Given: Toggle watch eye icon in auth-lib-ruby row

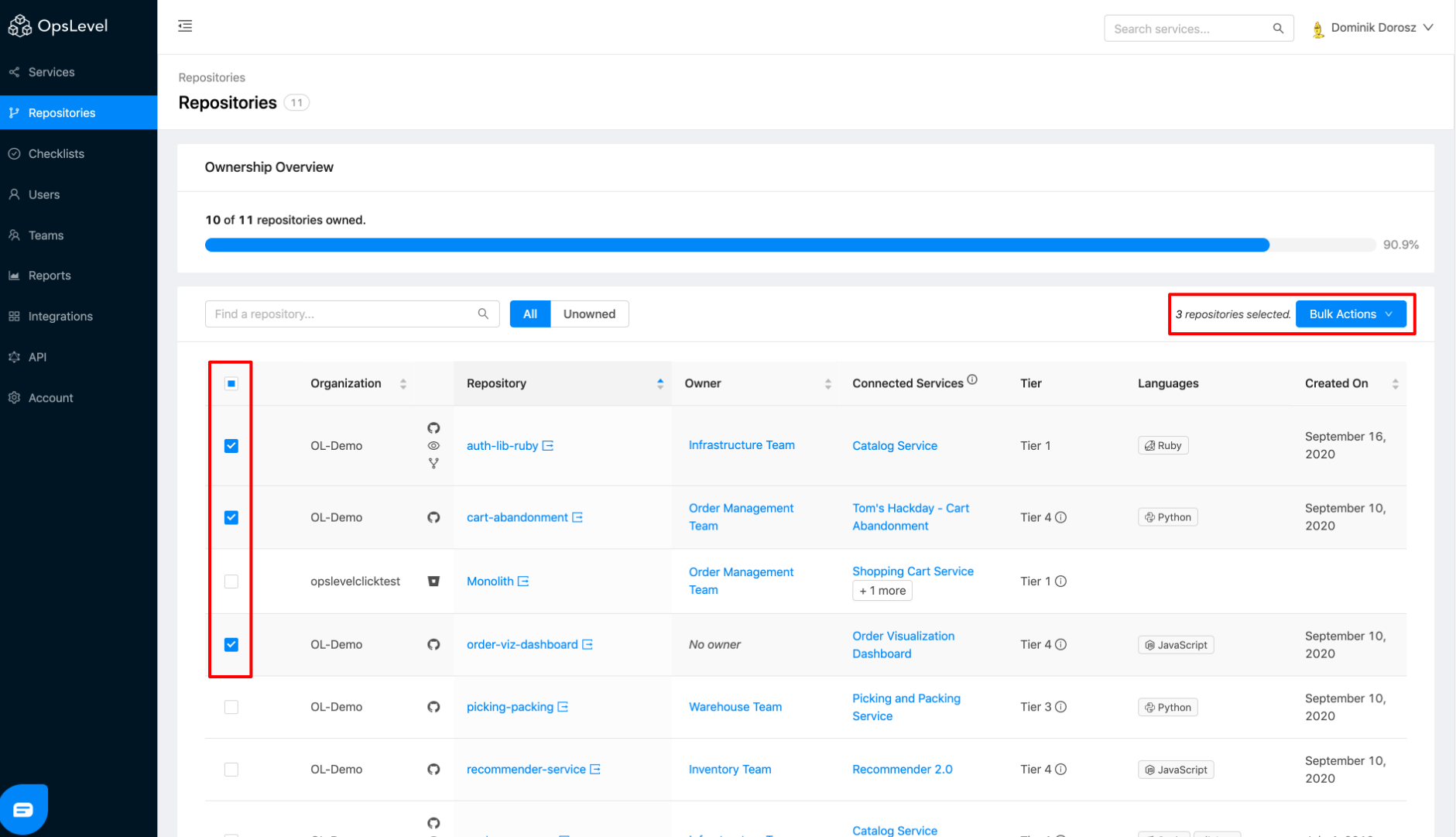Looking at the screenshot, I should 433,446.
